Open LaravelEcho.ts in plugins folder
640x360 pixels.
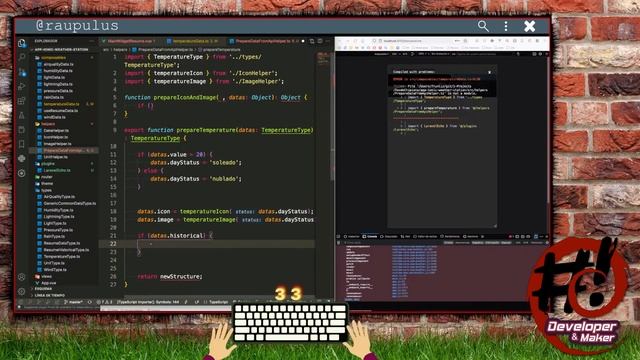click(x=57, y=170)
